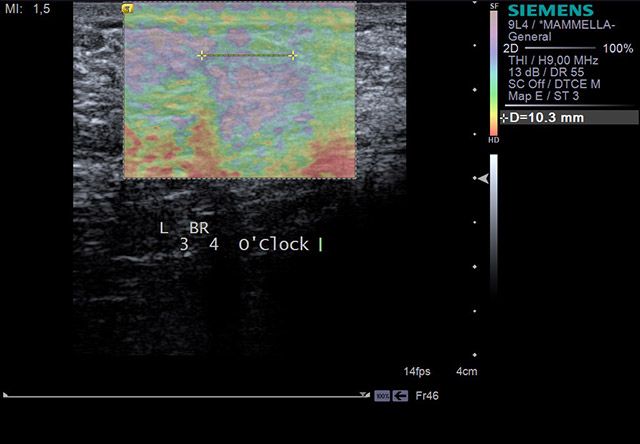
Task: Click the caliper symbol beside D=10.3 mm
Action: click(504, 118)
